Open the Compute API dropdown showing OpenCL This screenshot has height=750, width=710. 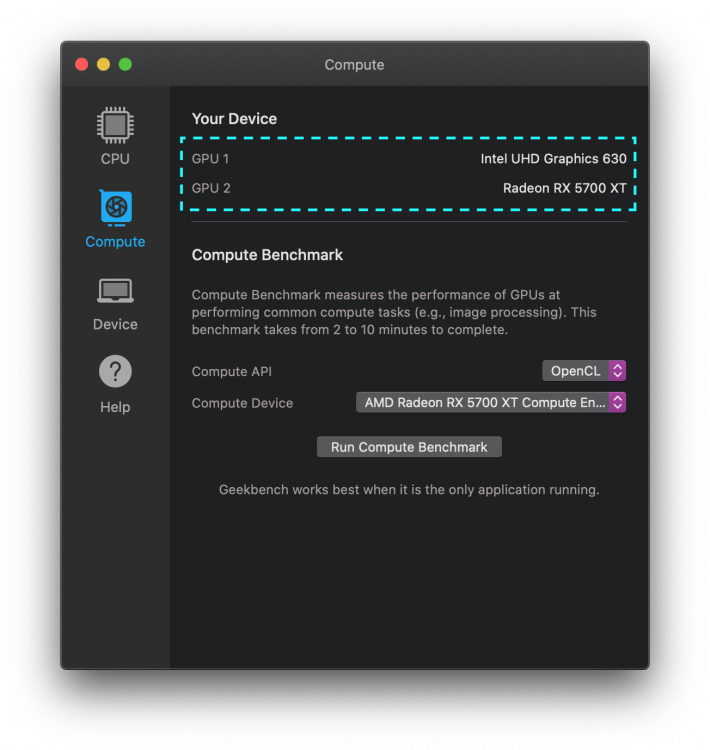(584, 371)
